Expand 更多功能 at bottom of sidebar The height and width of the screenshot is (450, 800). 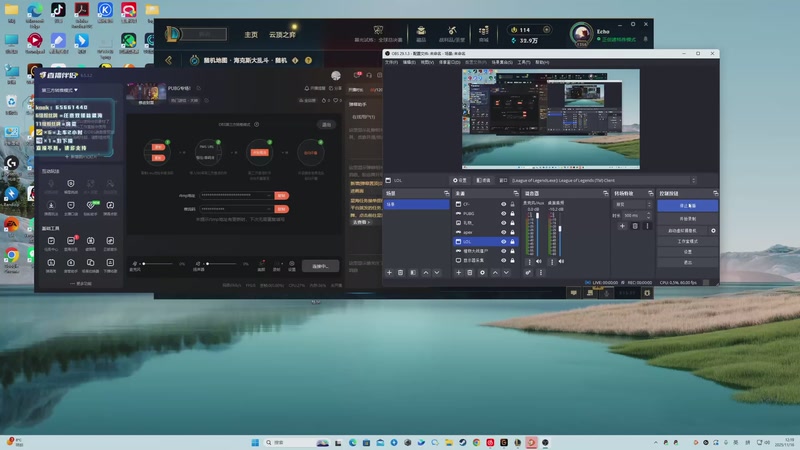(x=81, y=284)
